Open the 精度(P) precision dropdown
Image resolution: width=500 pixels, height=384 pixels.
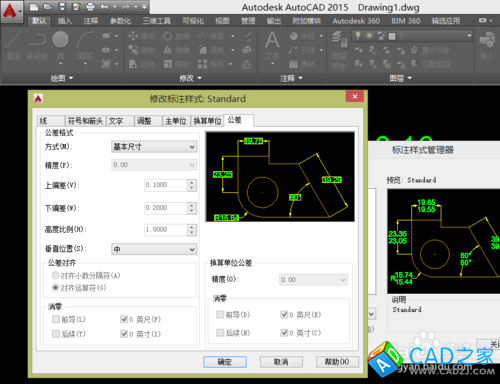tap(154, 165)
